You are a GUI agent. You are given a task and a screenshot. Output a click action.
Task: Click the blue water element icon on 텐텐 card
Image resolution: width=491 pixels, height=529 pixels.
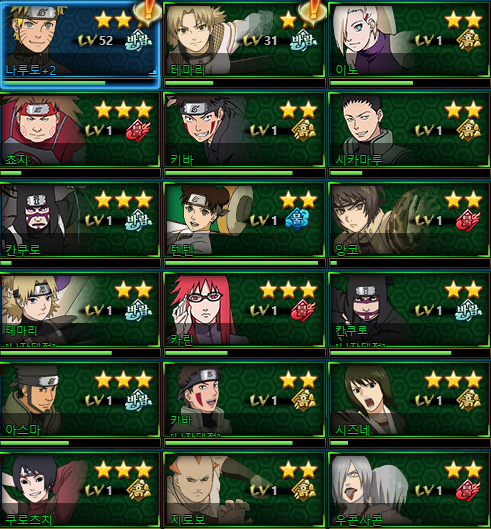coord(297,220)
